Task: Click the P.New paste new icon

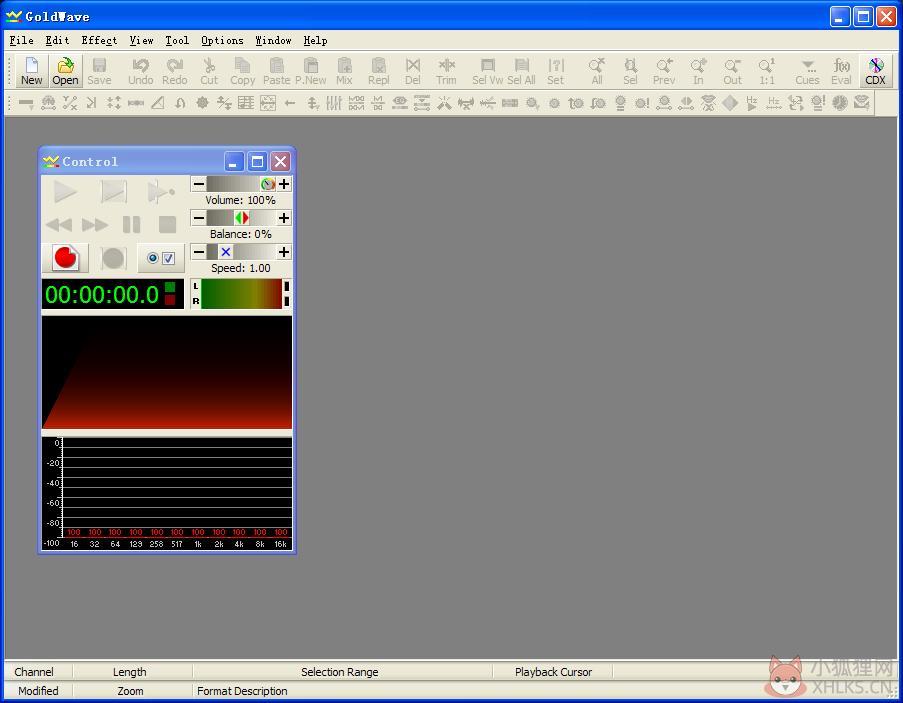Action: pos(310,71)
